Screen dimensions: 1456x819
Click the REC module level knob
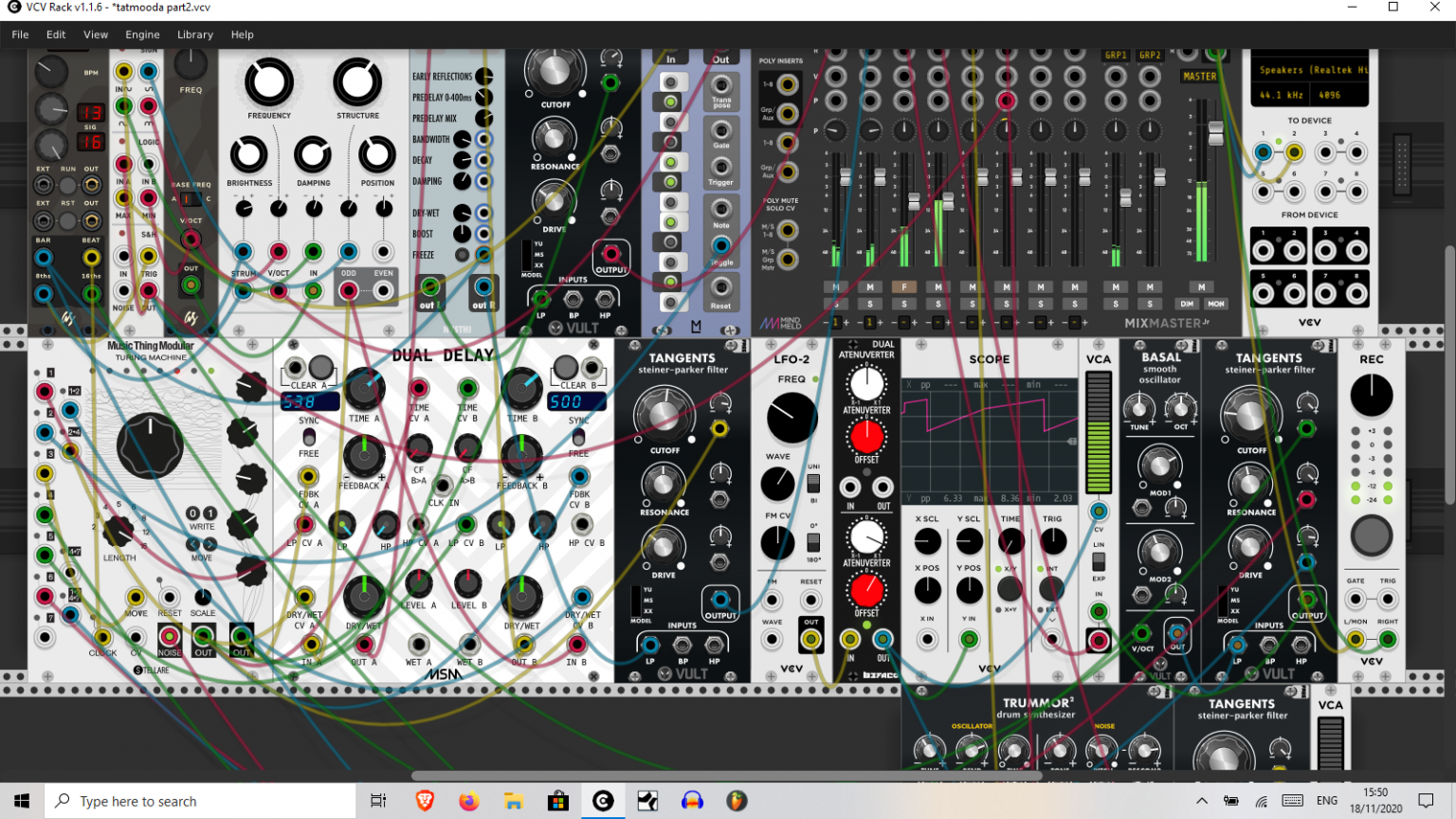(x=1371, y=395)
